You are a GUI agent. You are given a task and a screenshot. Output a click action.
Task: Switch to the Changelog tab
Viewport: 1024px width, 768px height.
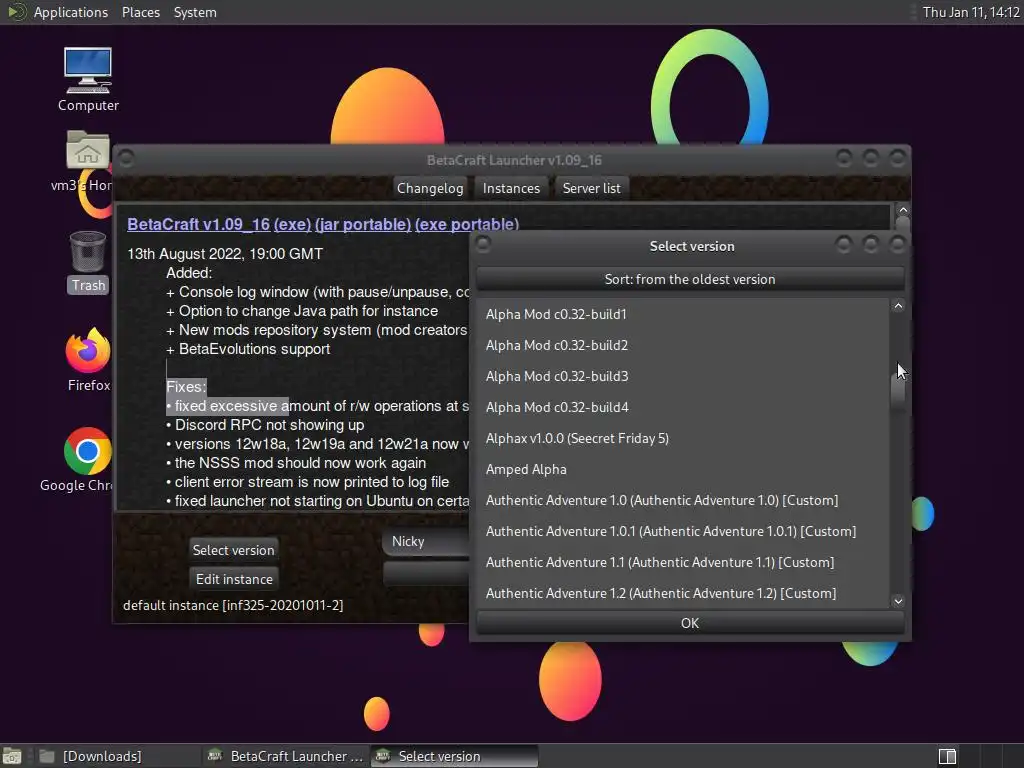coord(430,188)
